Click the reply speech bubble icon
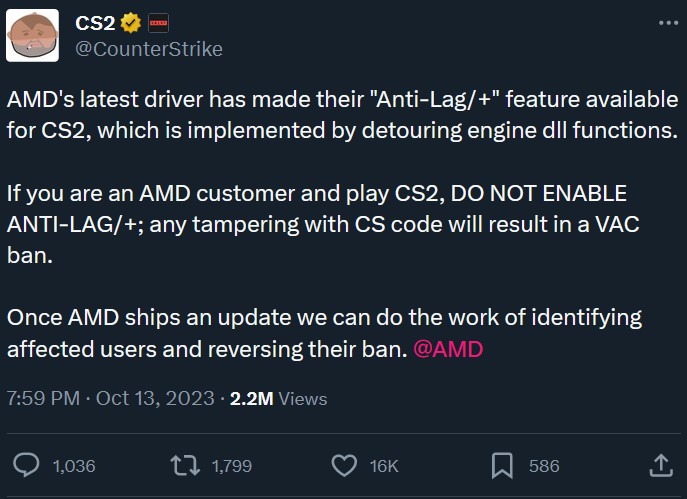The image size is (687, 499). [28, 465]
